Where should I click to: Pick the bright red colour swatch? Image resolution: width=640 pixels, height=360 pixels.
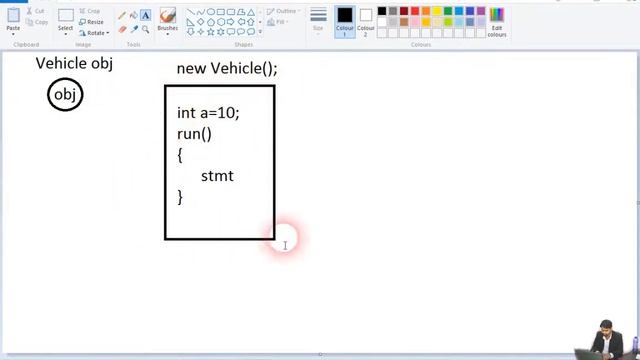[415, 11]
